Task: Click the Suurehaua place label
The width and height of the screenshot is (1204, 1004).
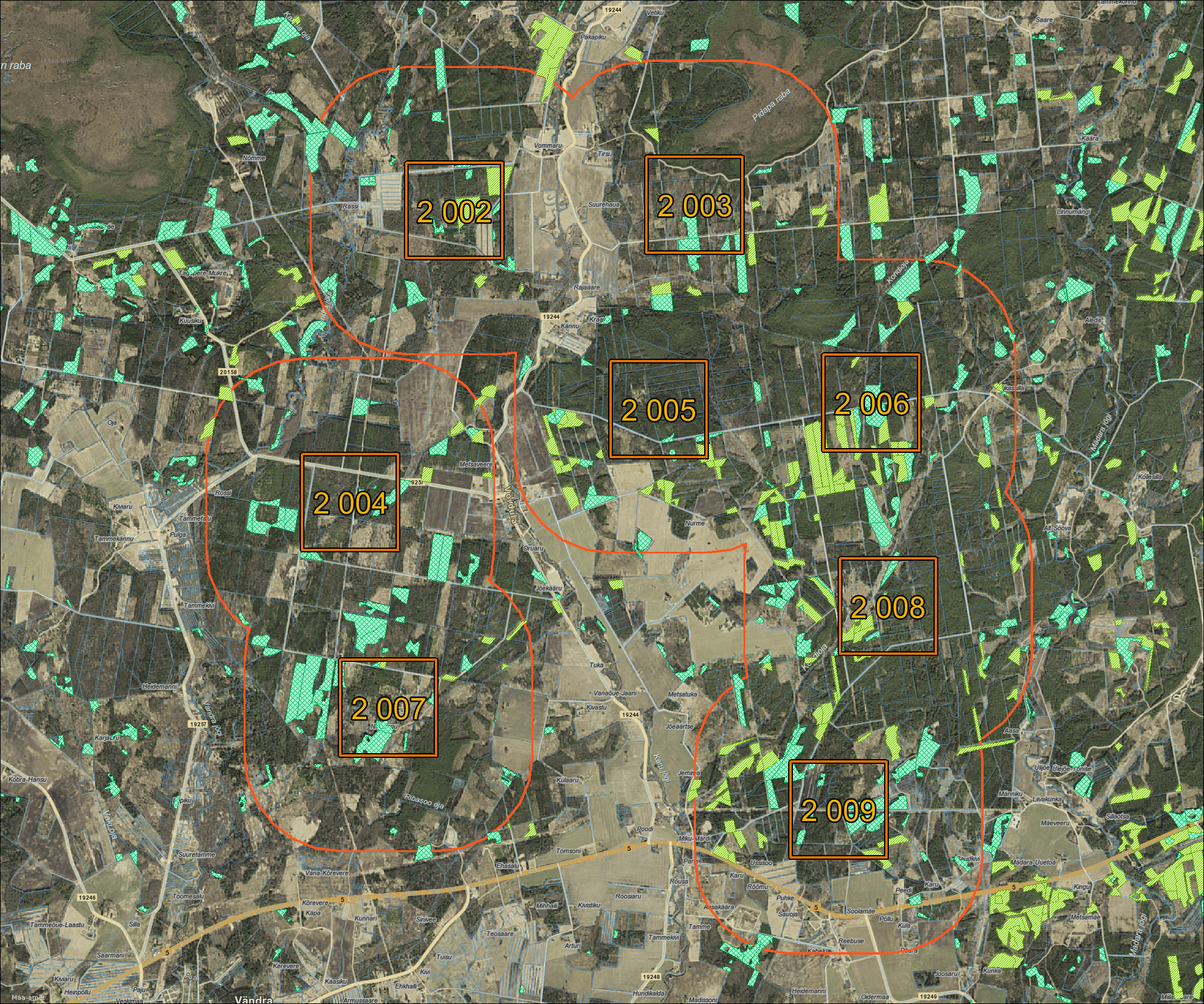Action: [x=603, y=204]
